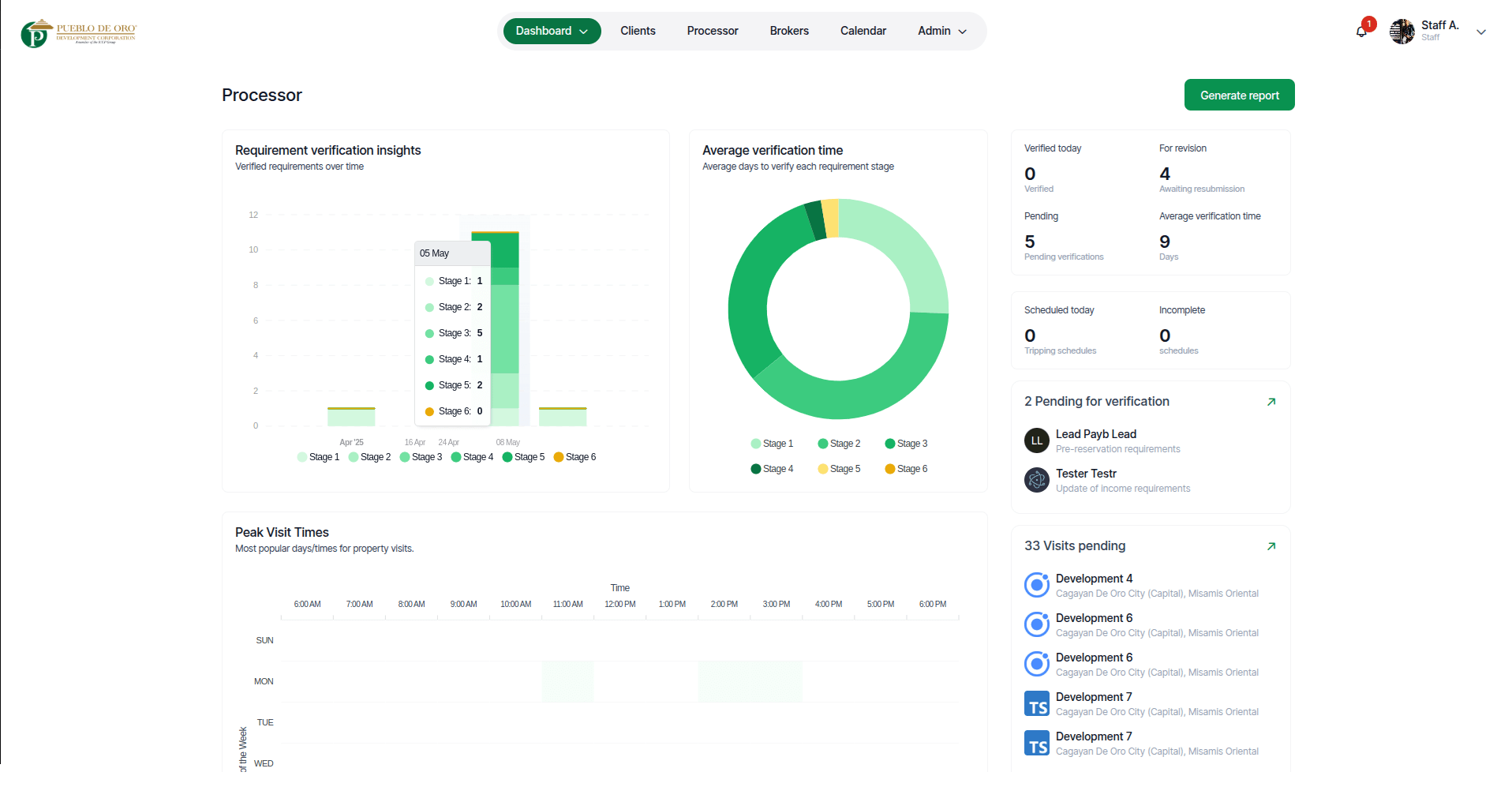Viewport: 1512px width, 787px height.
Task: Click Staff A. profile avatar
Action: coord(1402,32)
